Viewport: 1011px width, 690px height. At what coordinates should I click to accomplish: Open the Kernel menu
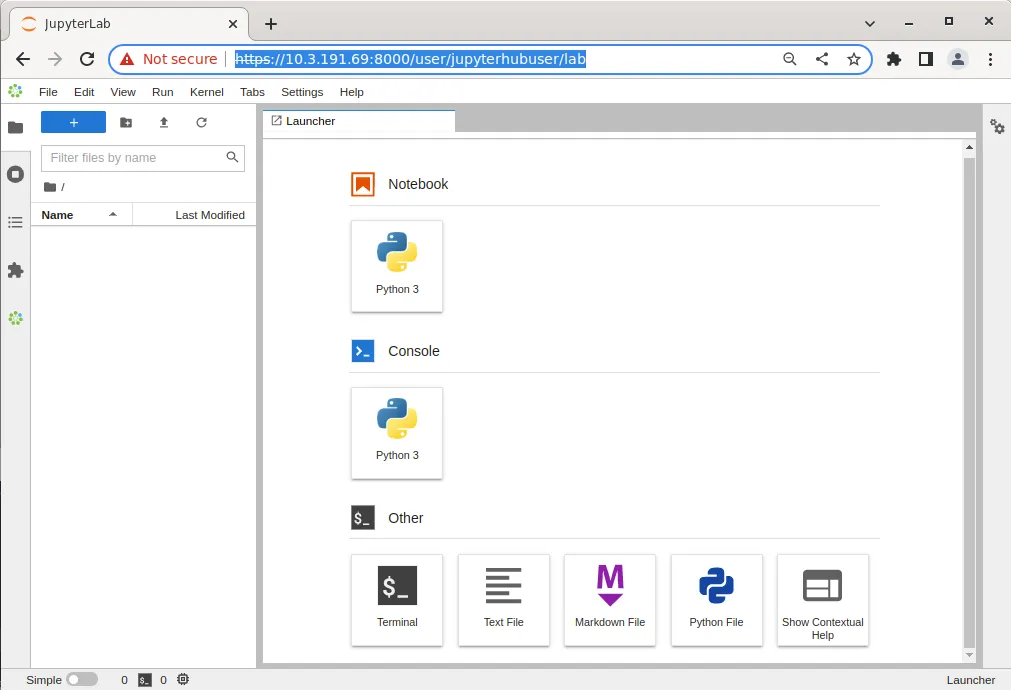pyautogui.click(x=206, y=92)
